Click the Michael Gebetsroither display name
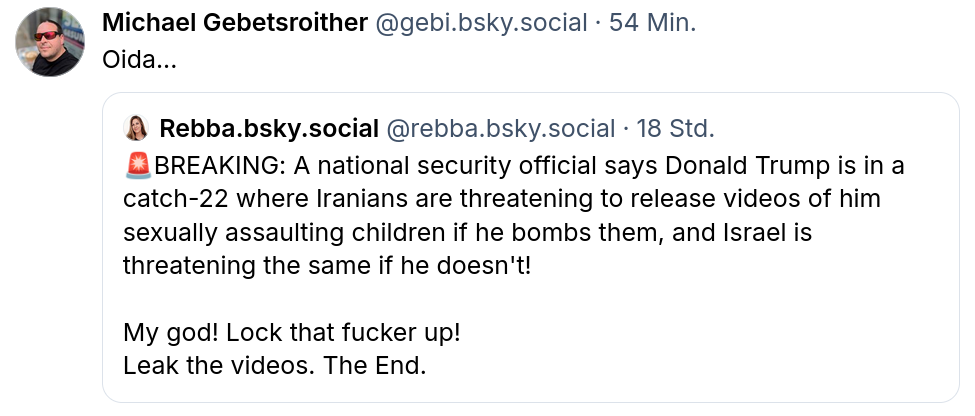This screenshot has width=975, height=416. tap(234, 23)
